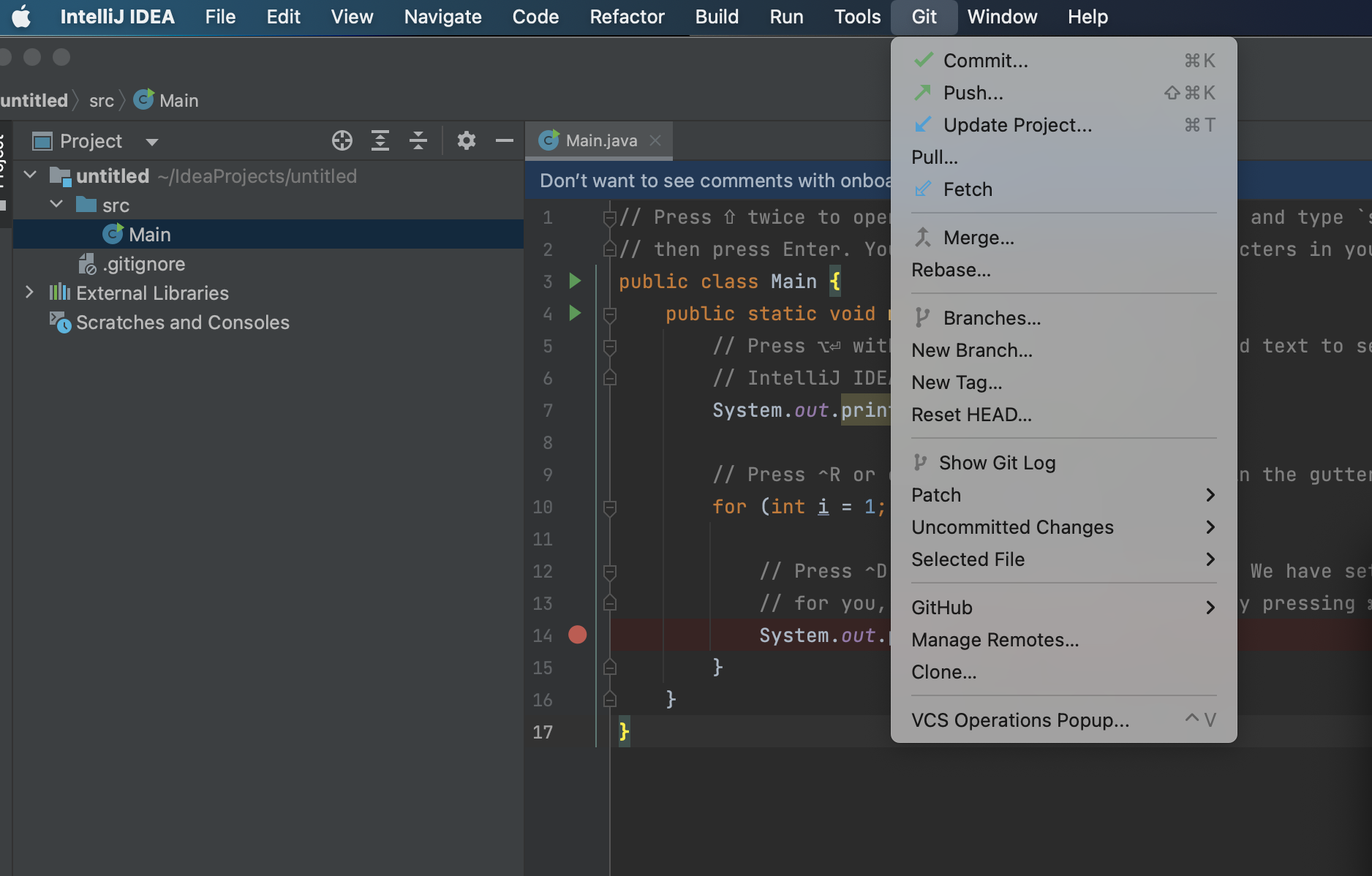Expand the Patch submenu
The width and height of the screenshot is (1372, 876).
(x=1210, y=495)
